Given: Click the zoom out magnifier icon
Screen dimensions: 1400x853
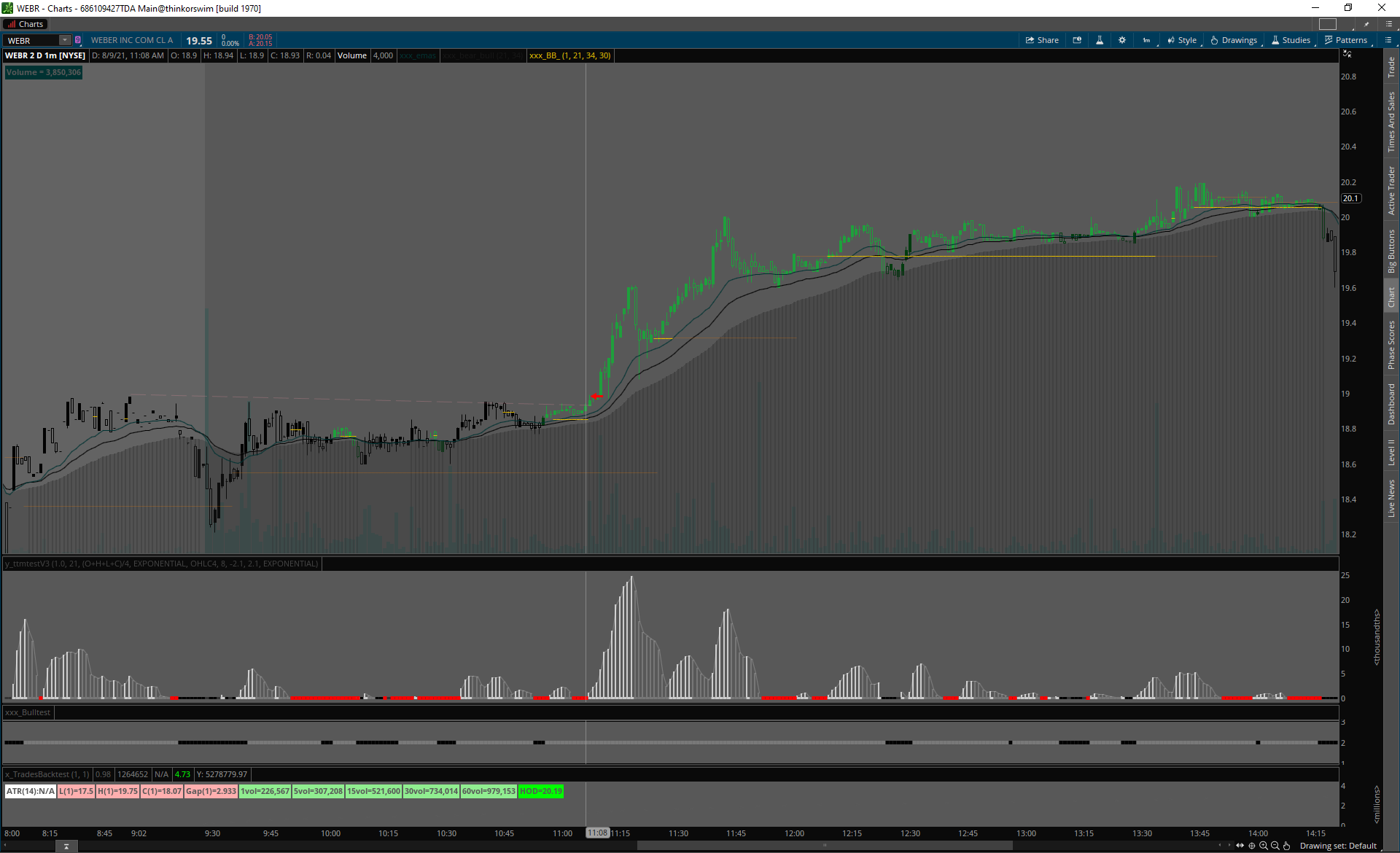Looking at the screenshot, I should click(x=1275, y=846).
